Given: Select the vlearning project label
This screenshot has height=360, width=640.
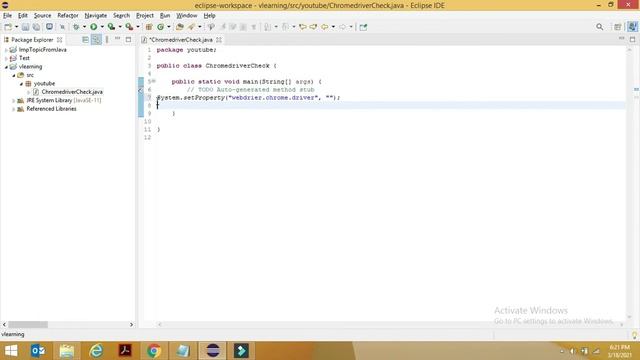Looking at the screenshot, I should pyautogui.click(x=30, y=67).
